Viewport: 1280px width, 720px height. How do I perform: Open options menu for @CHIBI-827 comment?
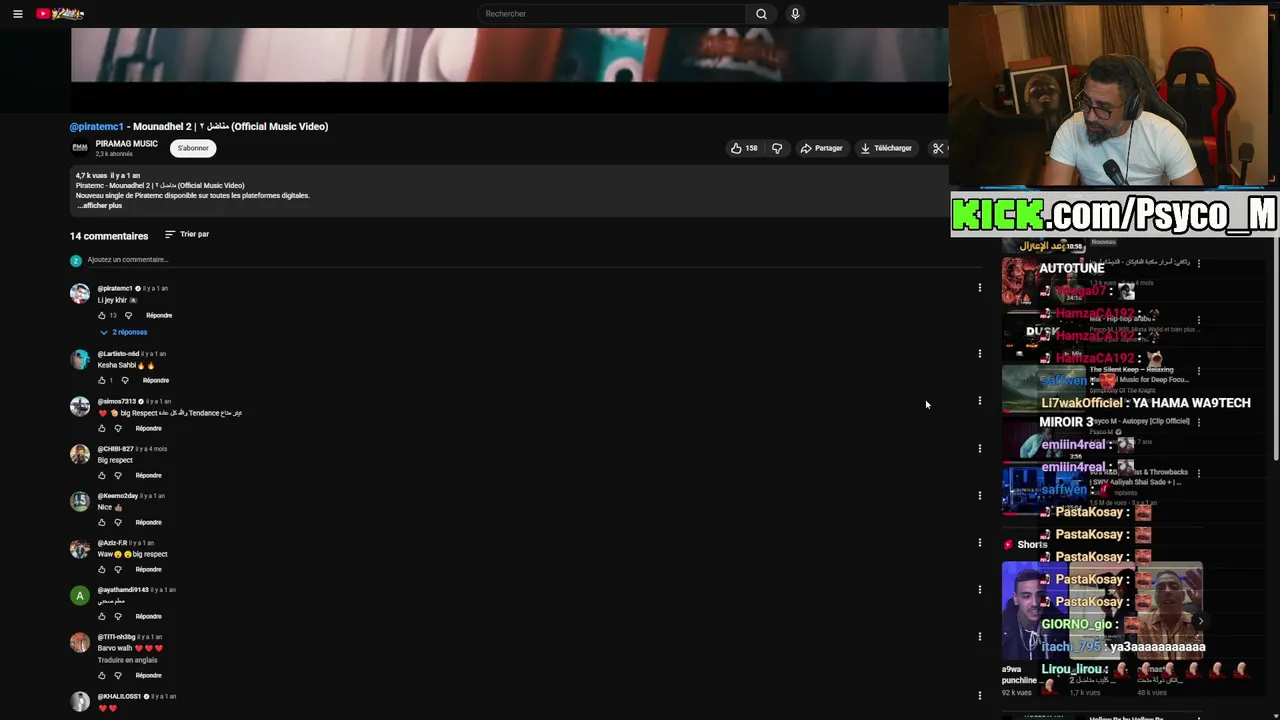[979, 448]
